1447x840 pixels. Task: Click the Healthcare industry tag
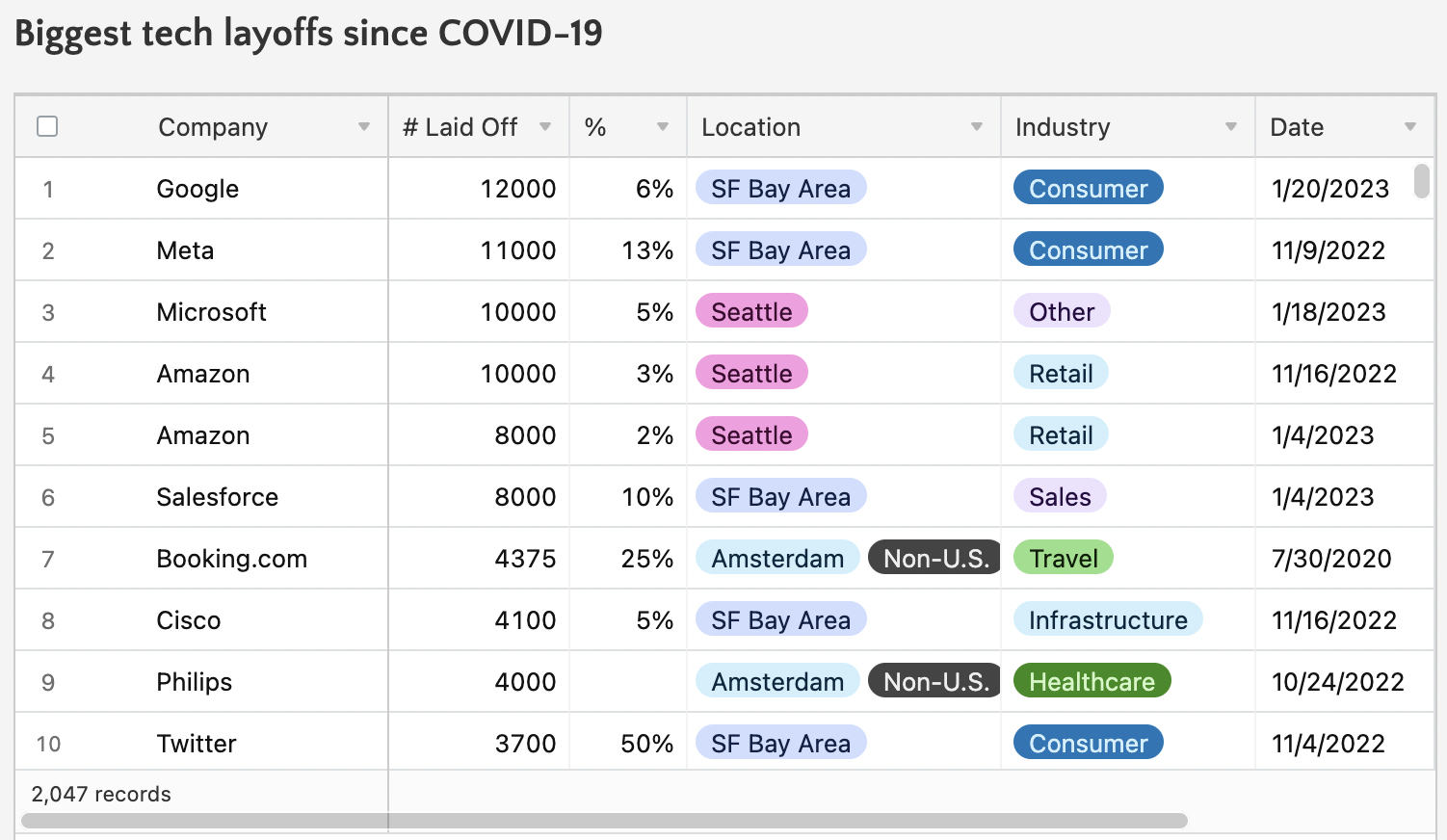pyautogui.click(x=1092, y=681)
